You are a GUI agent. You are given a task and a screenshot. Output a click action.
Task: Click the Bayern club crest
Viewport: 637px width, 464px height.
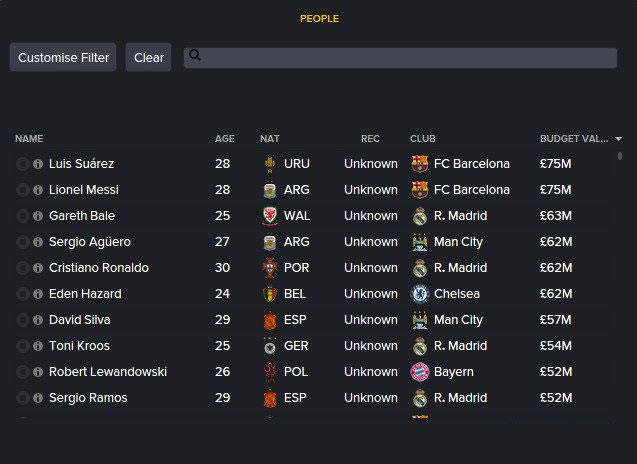point(420,372)
